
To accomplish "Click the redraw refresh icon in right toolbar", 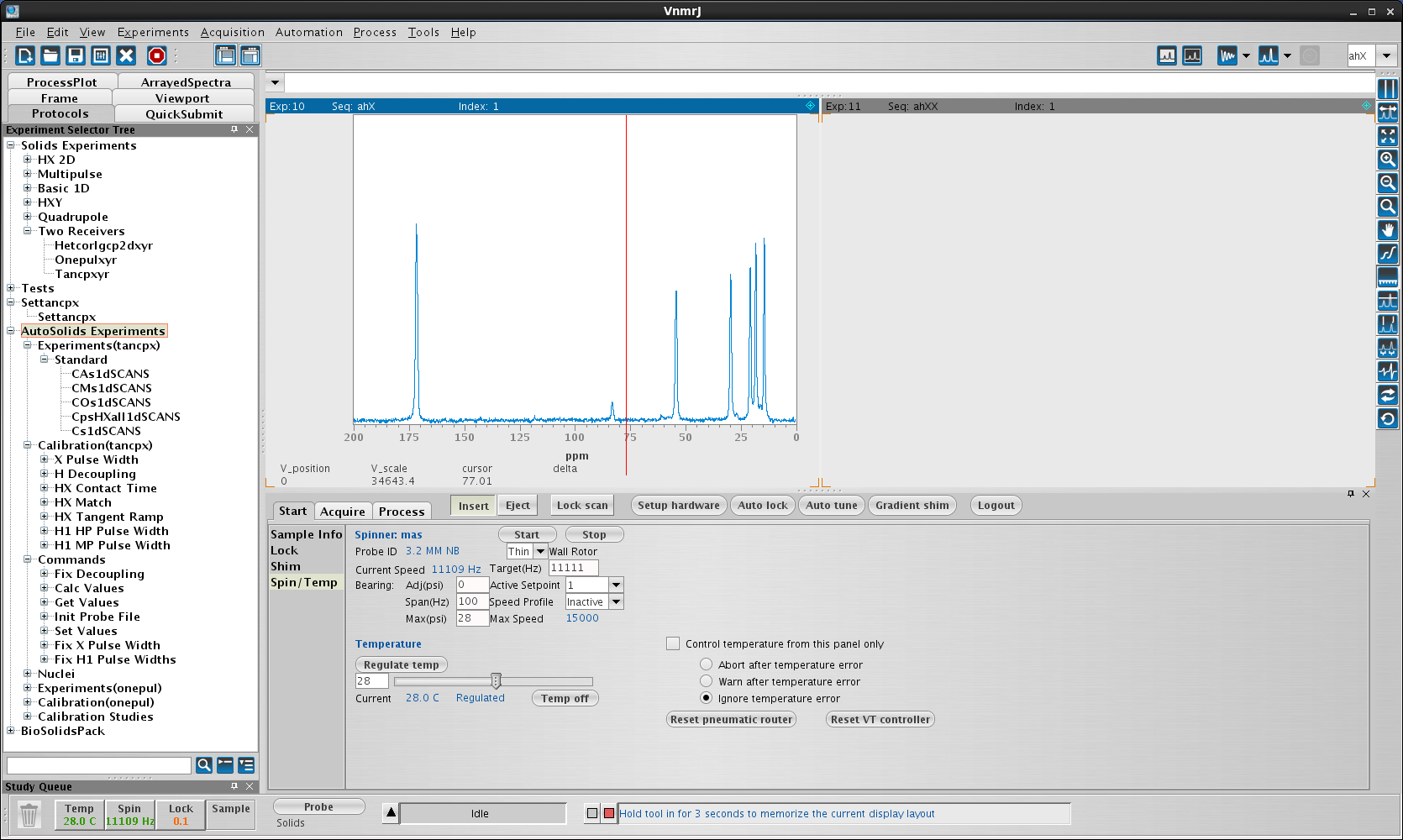I will tap(1388, 417).
